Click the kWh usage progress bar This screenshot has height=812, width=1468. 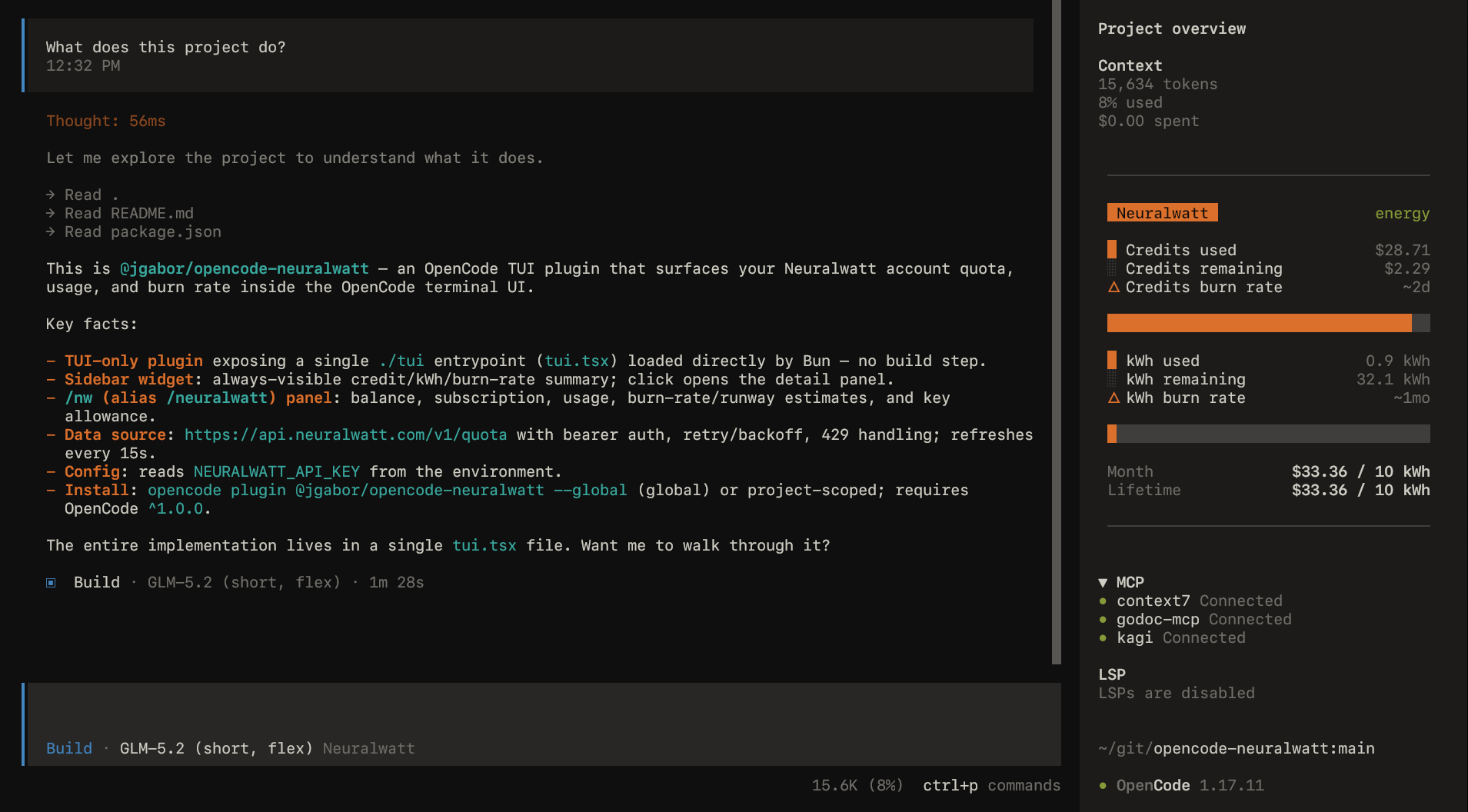(1268, 434)
